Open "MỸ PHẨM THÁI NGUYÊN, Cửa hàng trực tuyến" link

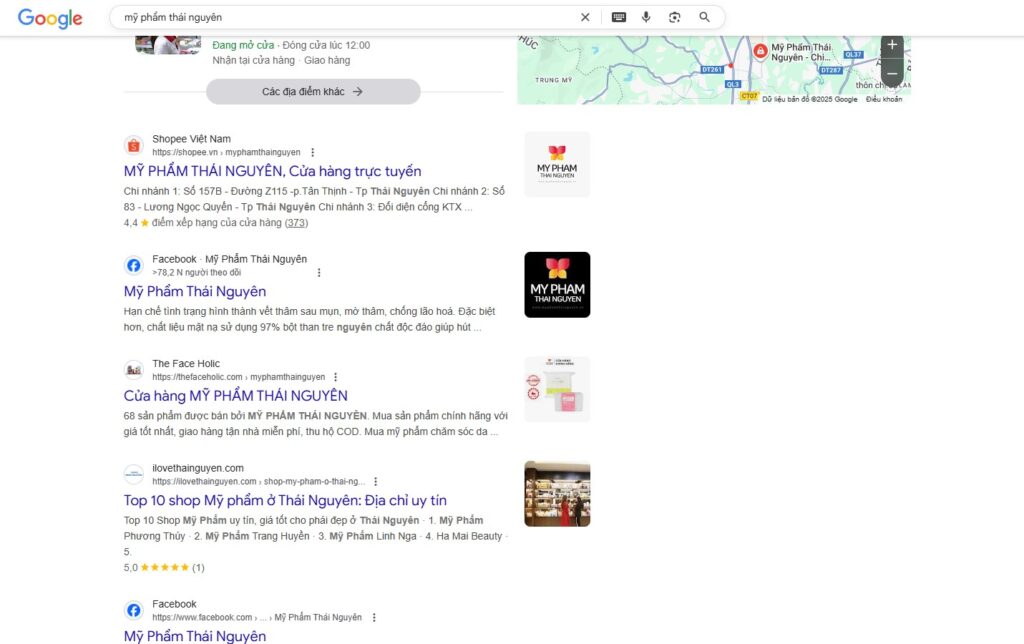pos(272,171)
